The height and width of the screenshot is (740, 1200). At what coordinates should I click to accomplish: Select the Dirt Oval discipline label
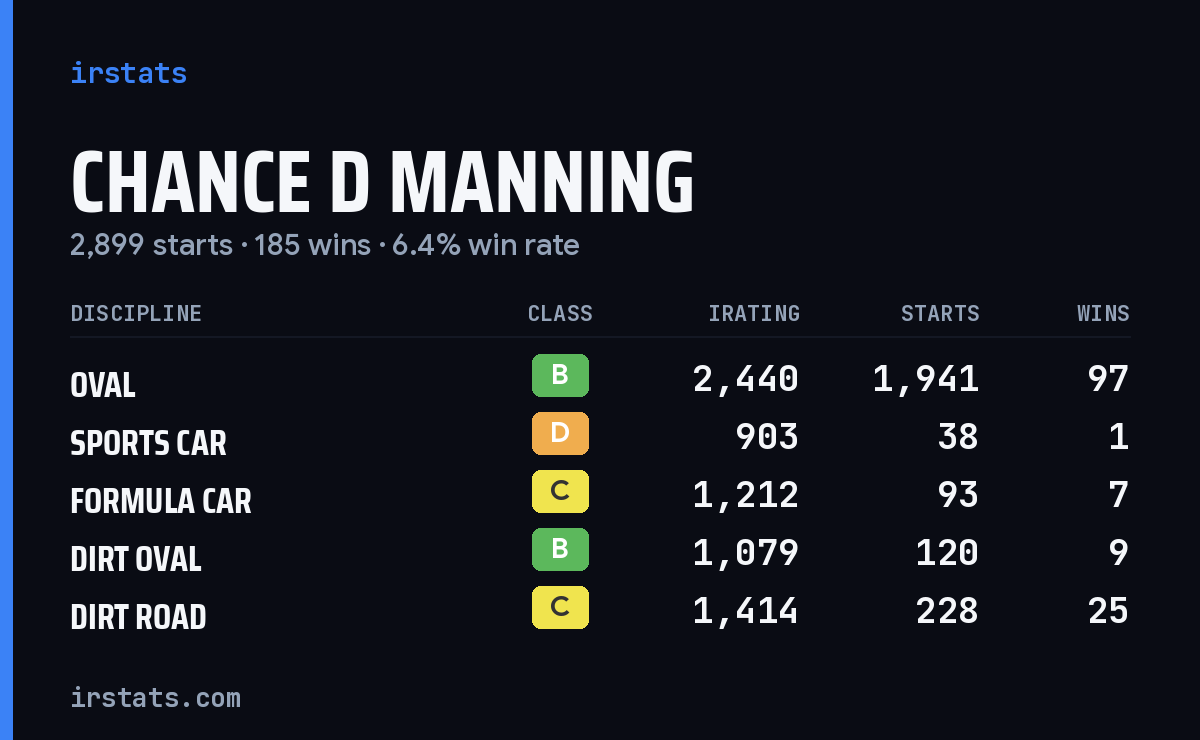(x=136, y=559)
